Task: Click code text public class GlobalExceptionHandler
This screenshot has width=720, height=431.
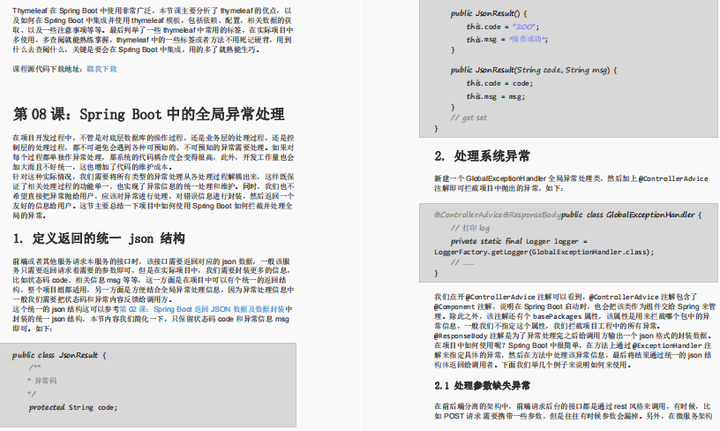Action: pyautogui.click(x=628, y=215)
